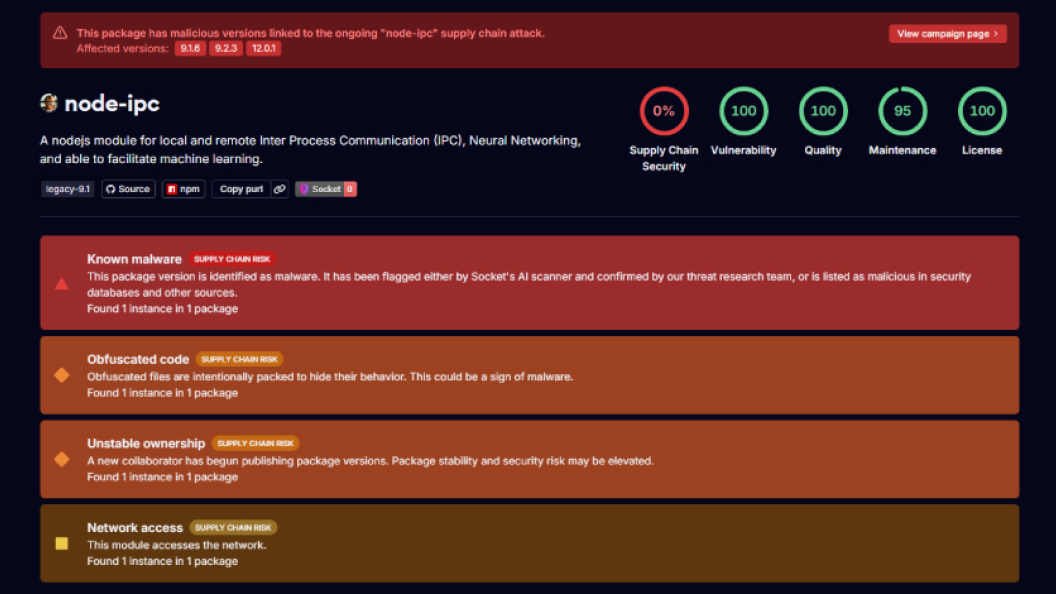
Task: Click the red triangle icon on Known malware
Action: click(x=61, y=284)
